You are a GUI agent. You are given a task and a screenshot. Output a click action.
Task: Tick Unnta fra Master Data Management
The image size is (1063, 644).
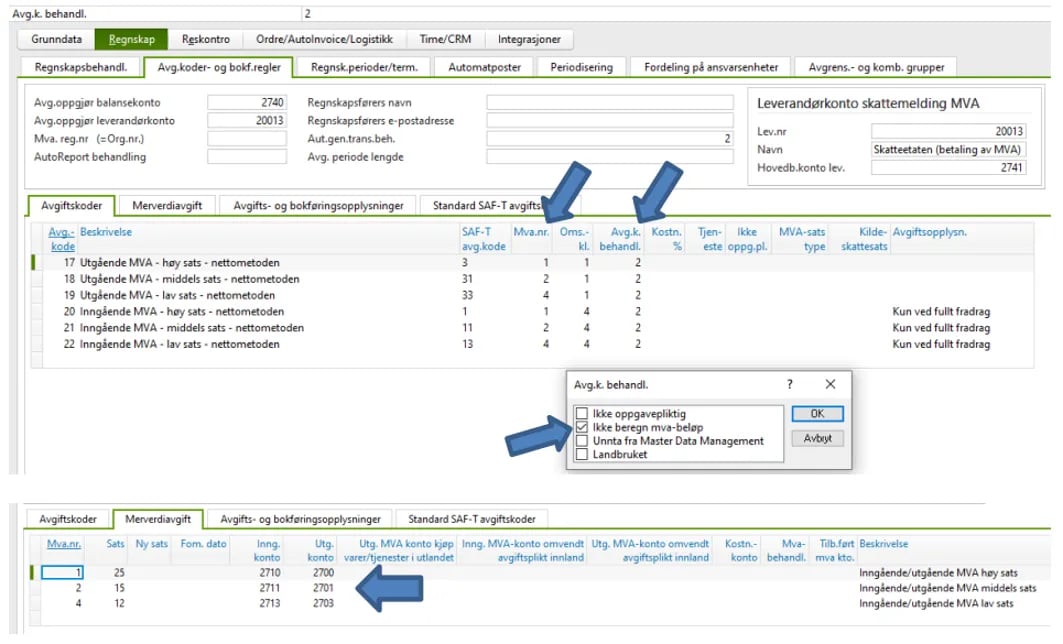pos(582,441)
